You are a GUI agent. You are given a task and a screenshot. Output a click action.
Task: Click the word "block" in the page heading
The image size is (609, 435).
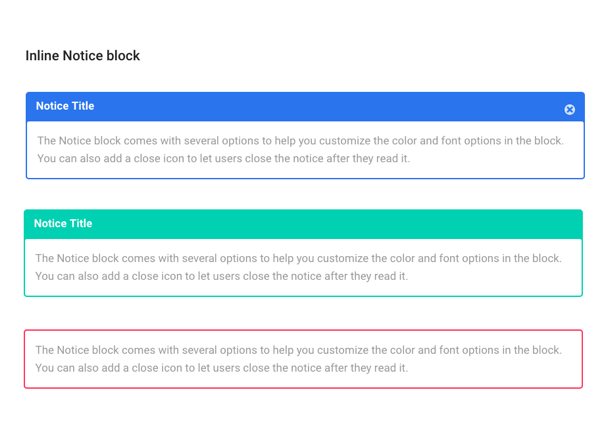click(x=123, y=56)
